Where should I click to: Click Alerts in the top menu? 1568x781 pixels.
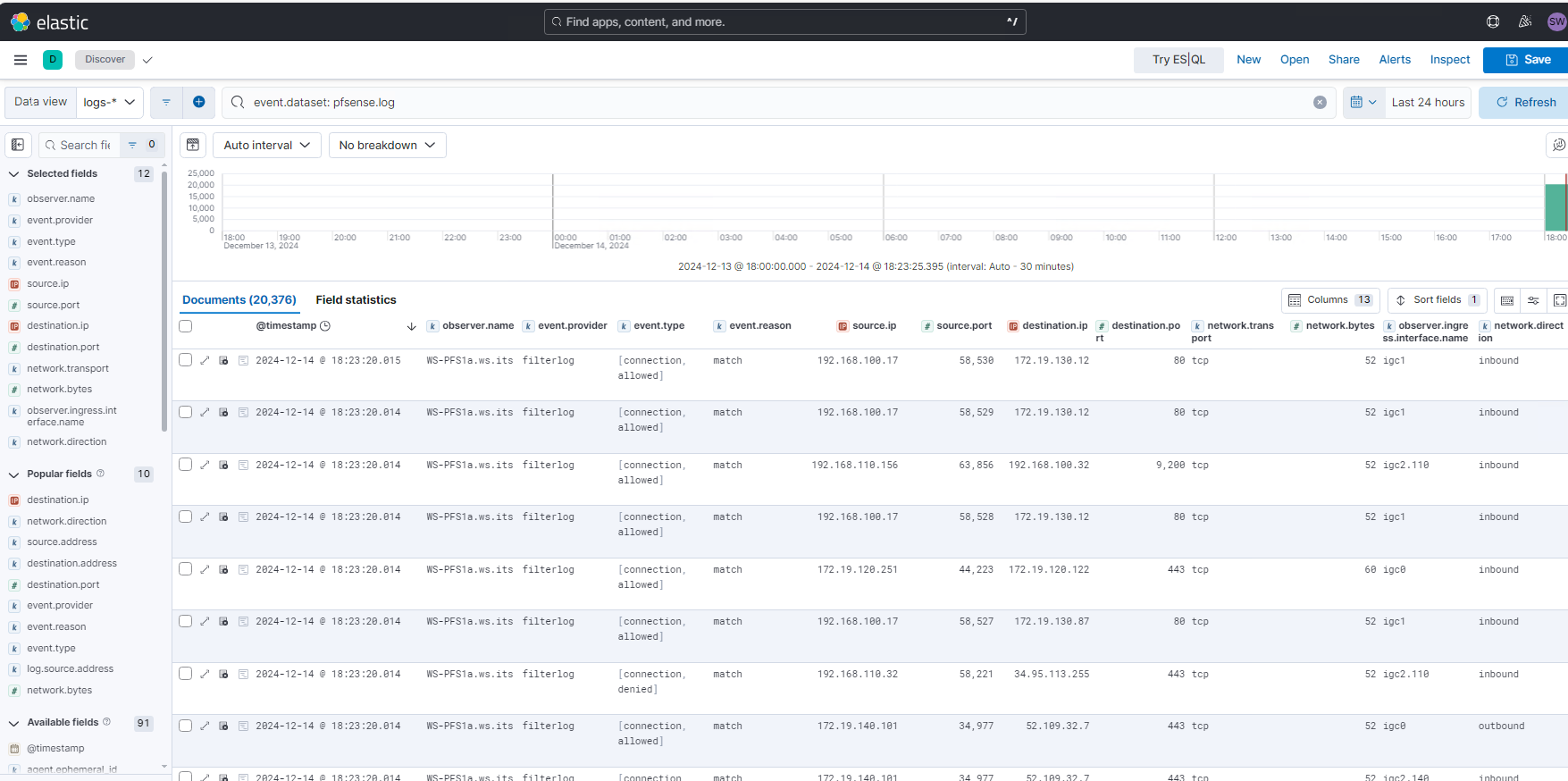pos(1395,60)
